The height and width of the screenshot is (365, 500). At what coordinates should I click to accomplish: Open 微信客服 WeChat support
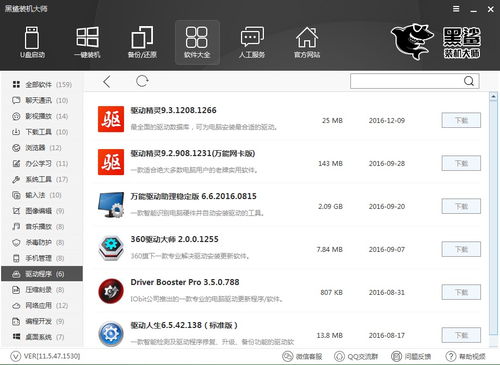[302, 357]
